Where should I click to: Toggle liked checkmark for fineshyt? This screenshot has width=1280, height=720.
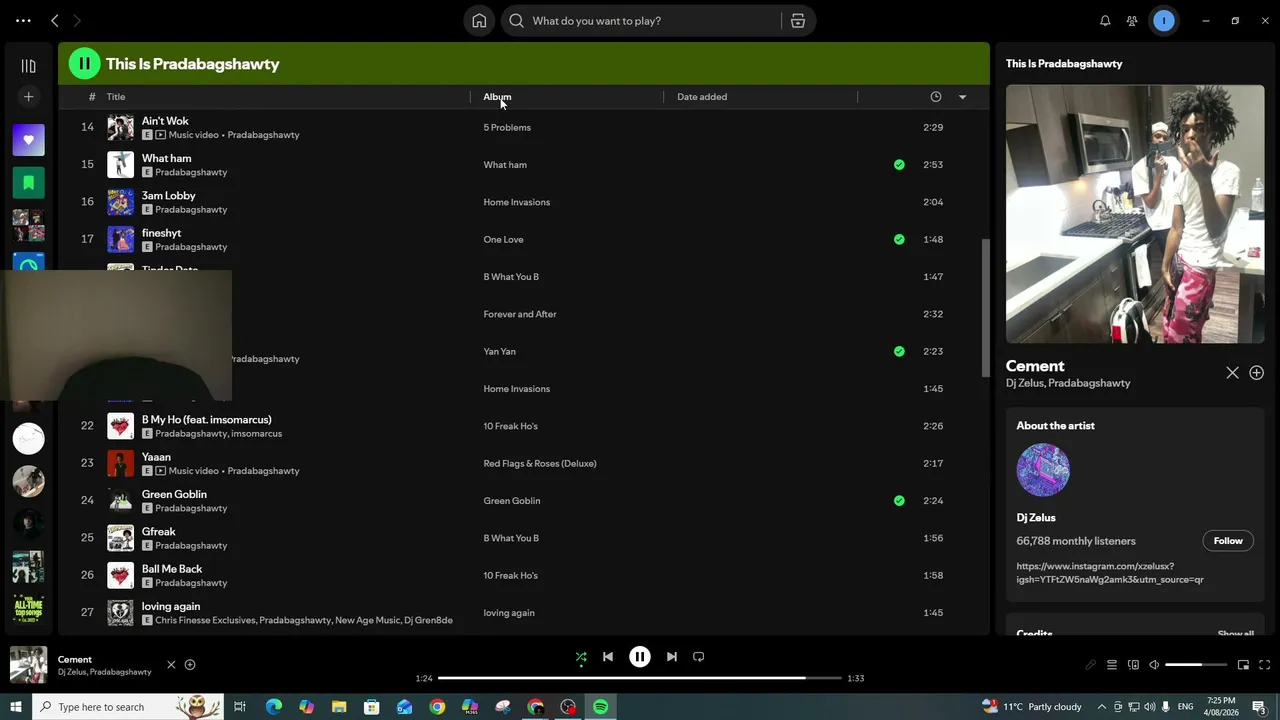coord(899,240)
